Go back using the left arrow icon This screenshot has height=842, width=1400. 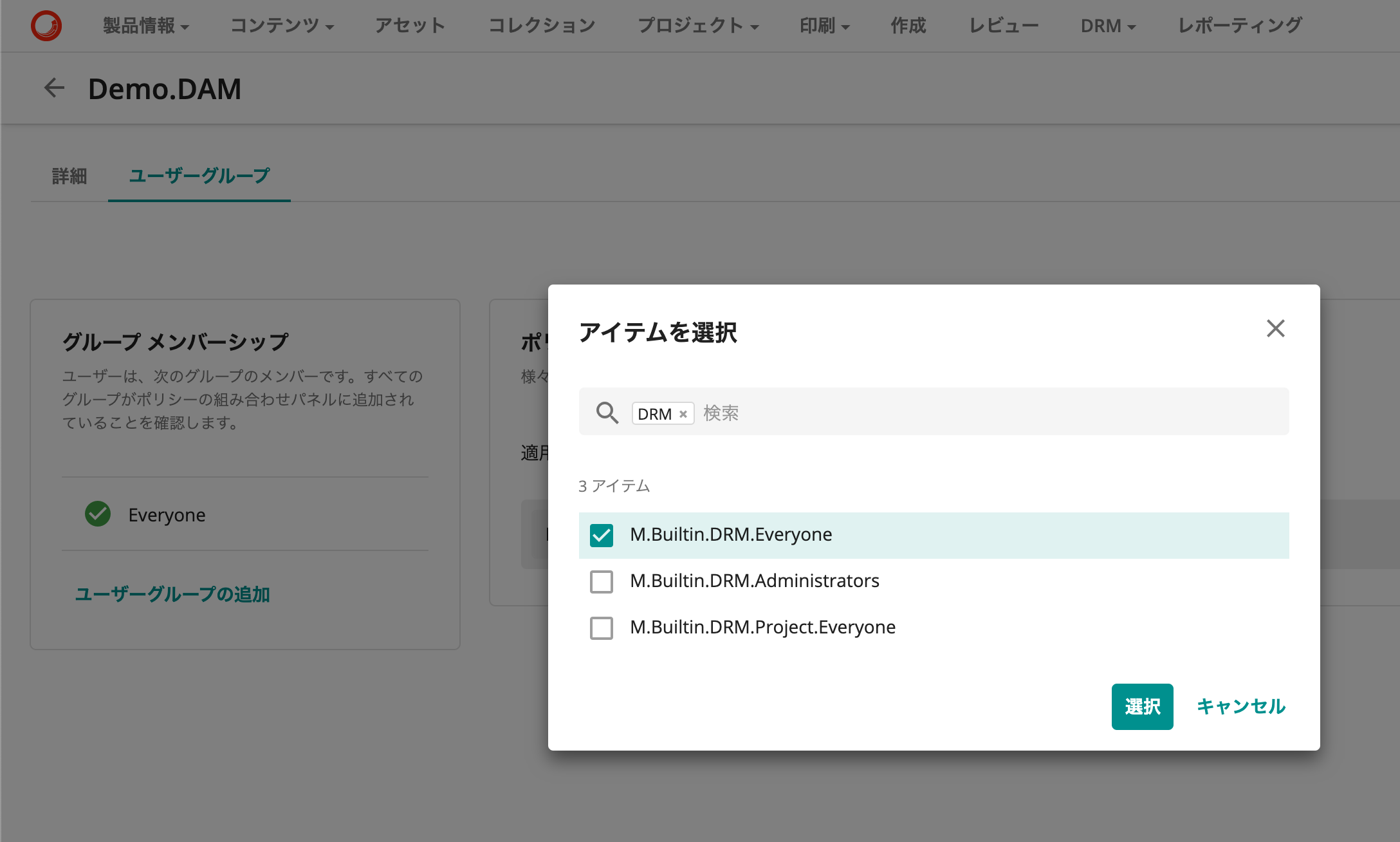pyautogui.click(x=54, y=88)
